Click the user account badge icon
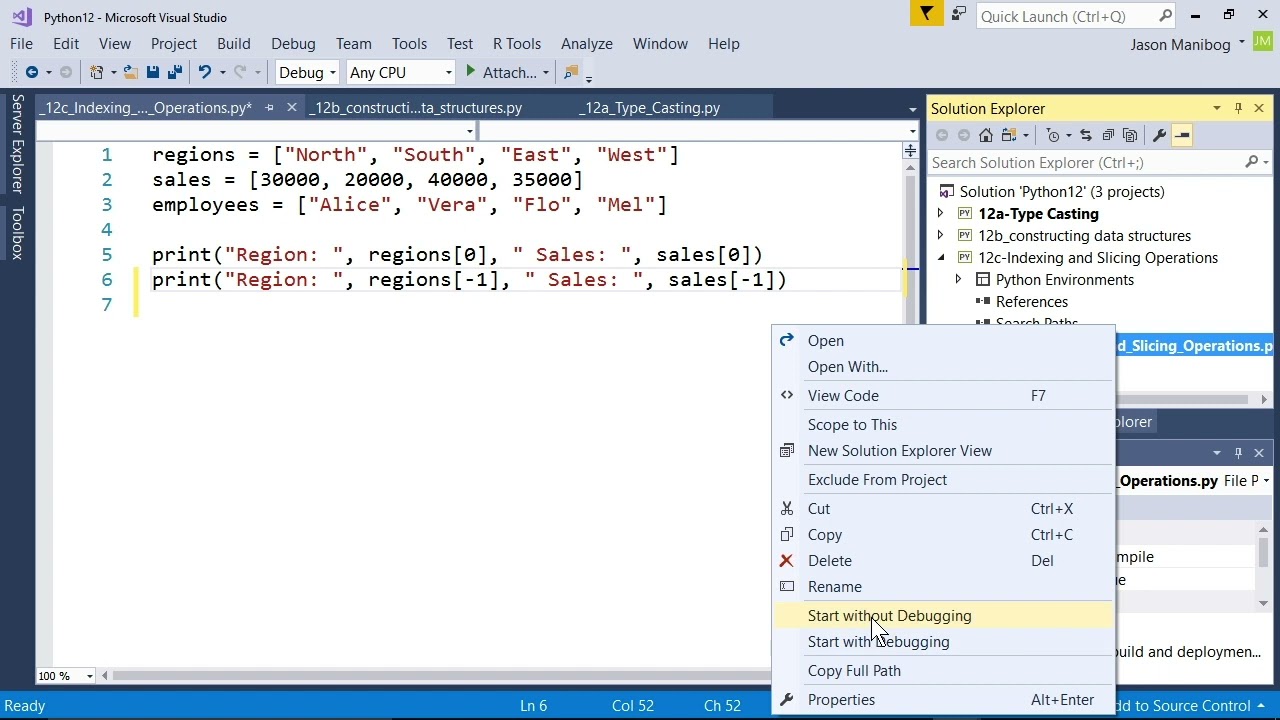The height and width of the screenshot is (720, 1280). [x=1261, y=41]
